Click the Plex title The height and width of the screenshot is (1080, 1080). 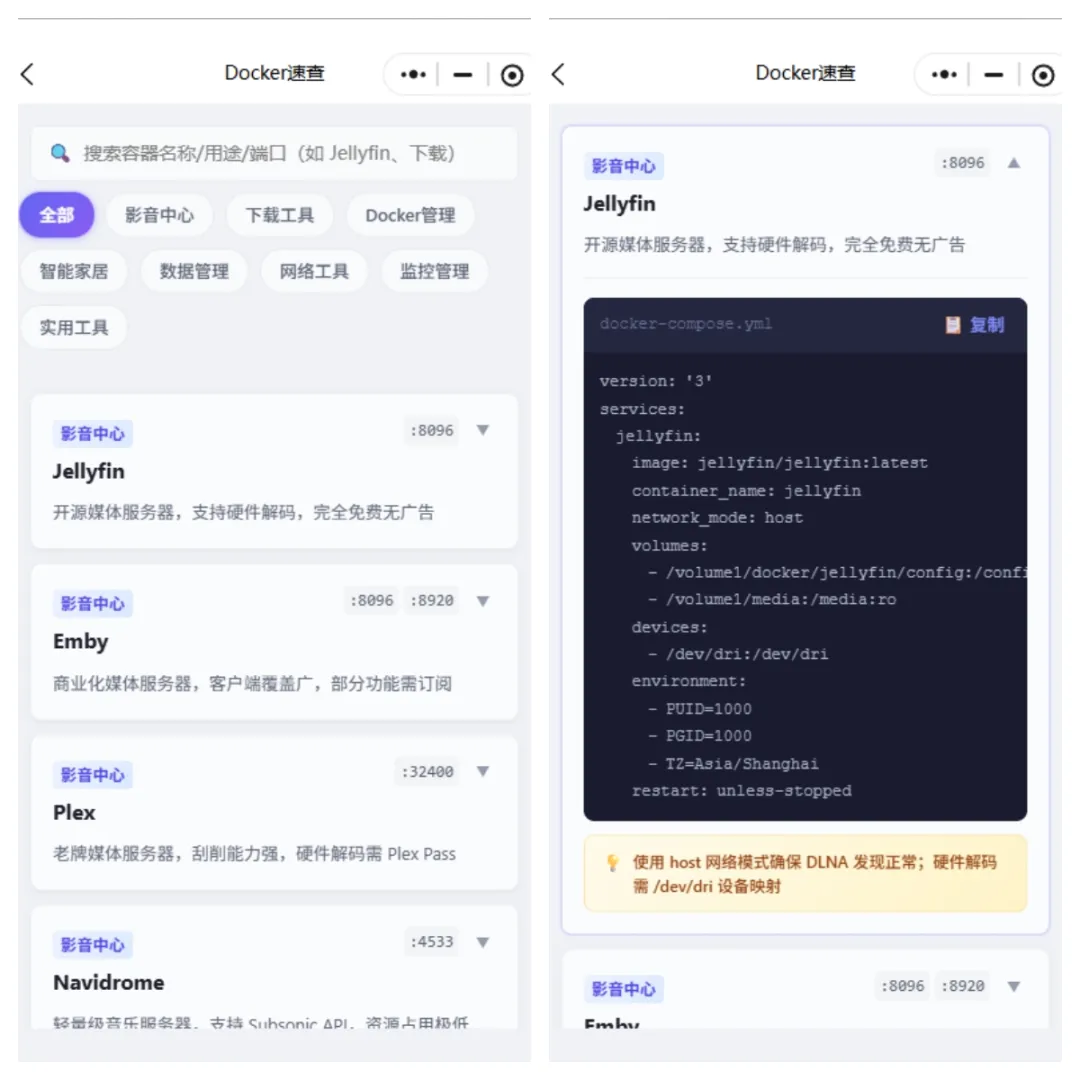coord(74,813)
